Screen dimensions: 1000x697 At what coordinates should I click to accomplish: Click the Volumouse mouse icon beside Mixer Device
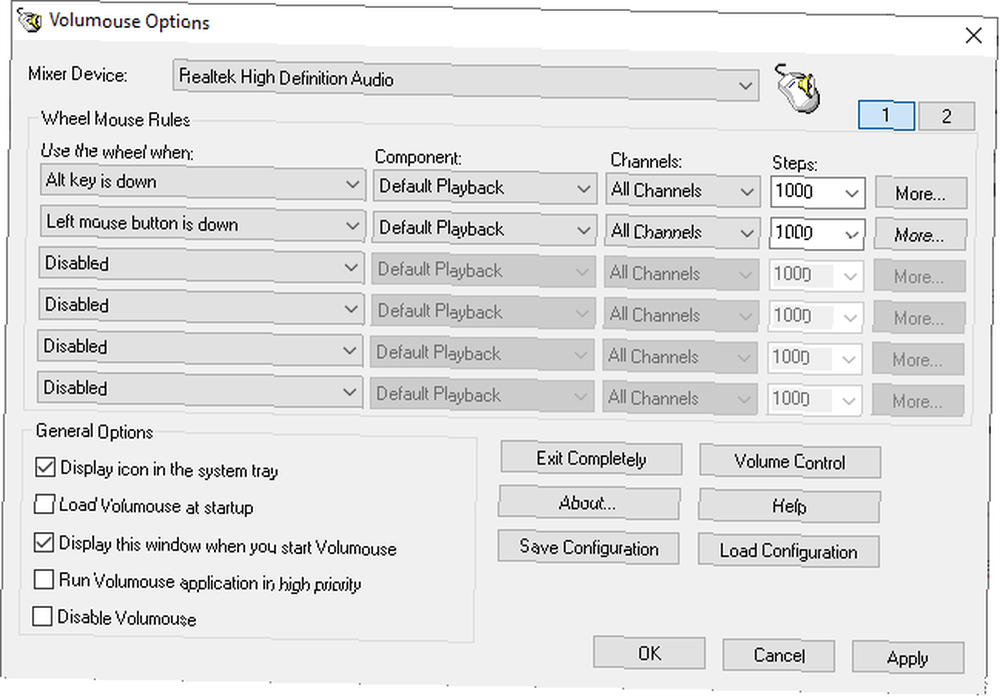click(797, 88)
